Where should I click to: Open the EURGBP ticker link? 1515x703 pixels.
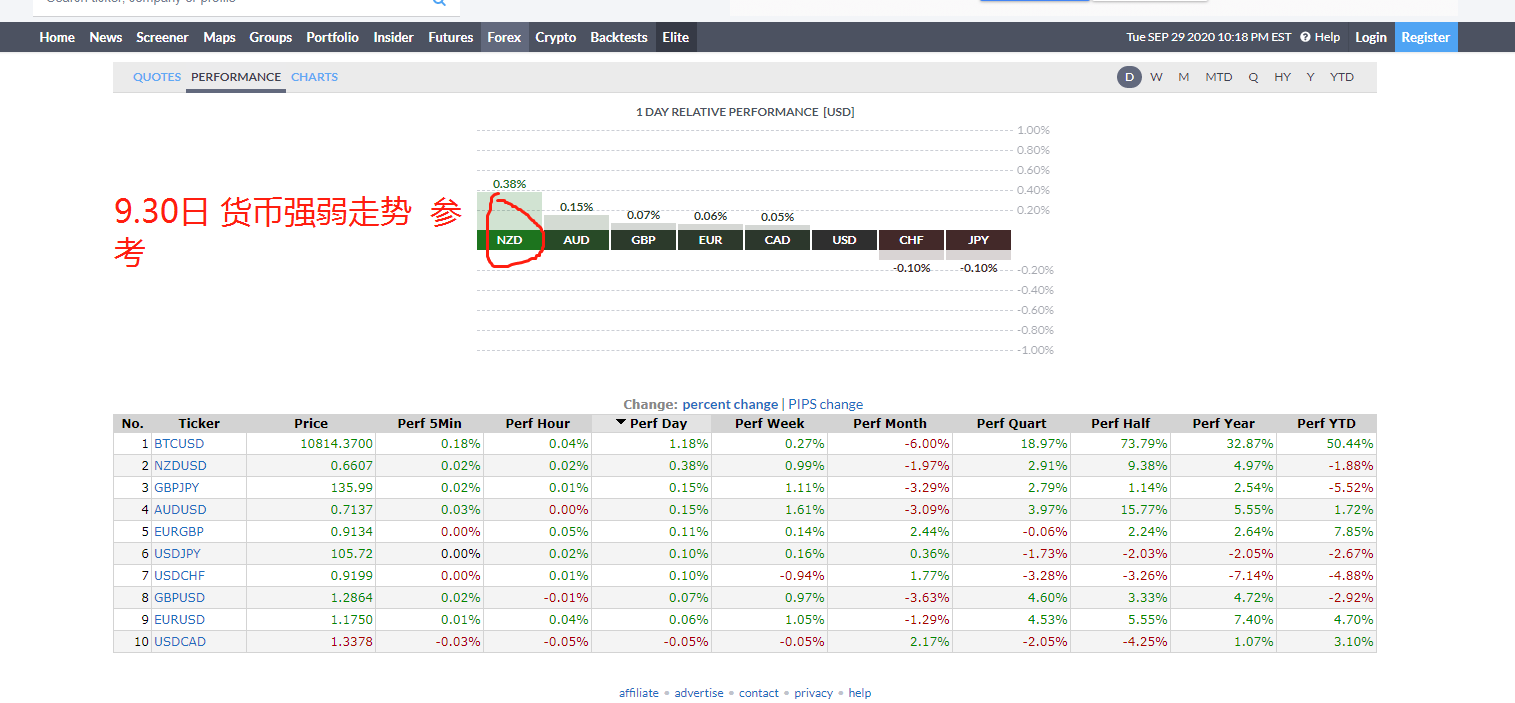pos(179,531)
